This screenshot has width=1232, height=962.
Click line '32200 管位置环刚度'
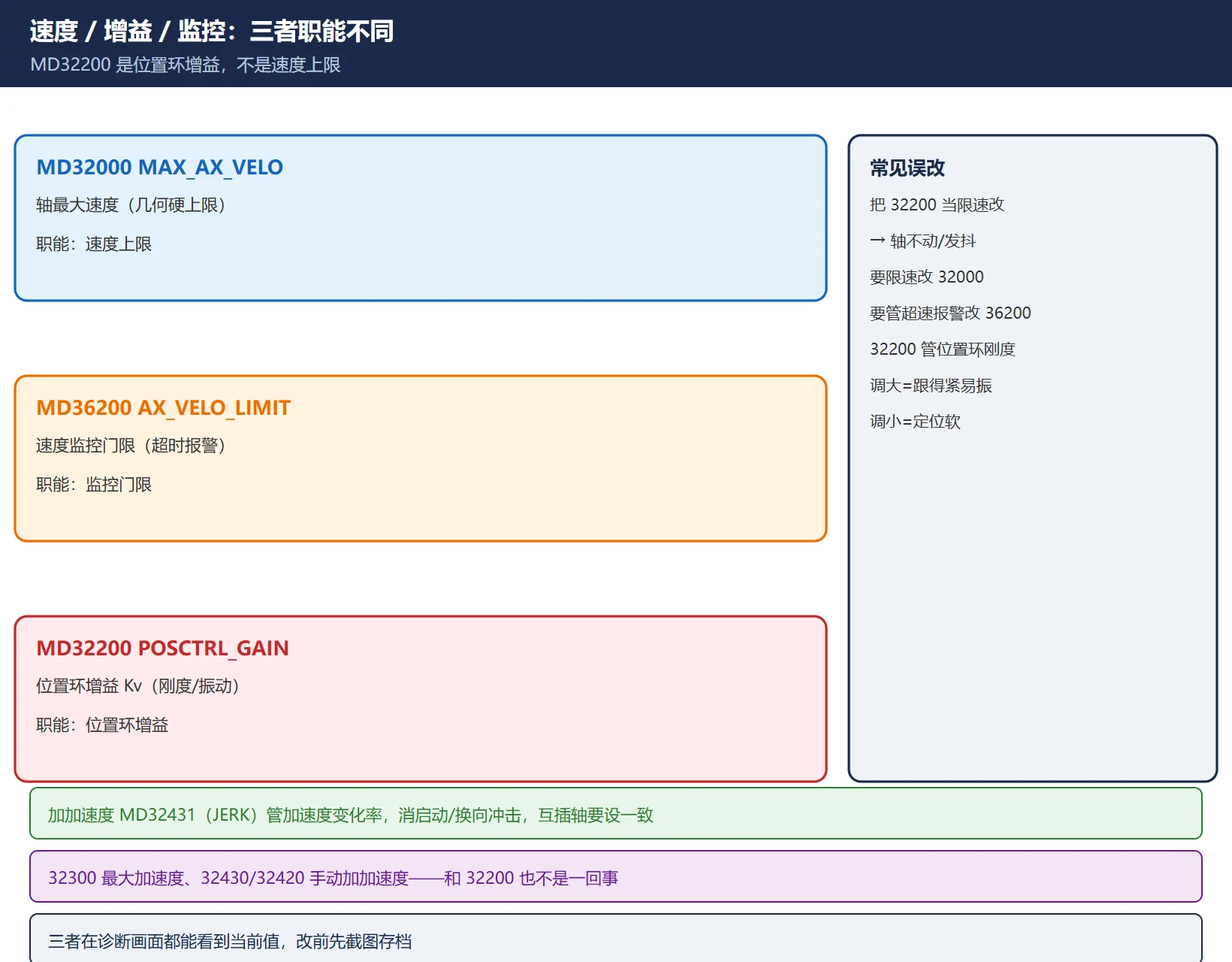pos(943,349)
